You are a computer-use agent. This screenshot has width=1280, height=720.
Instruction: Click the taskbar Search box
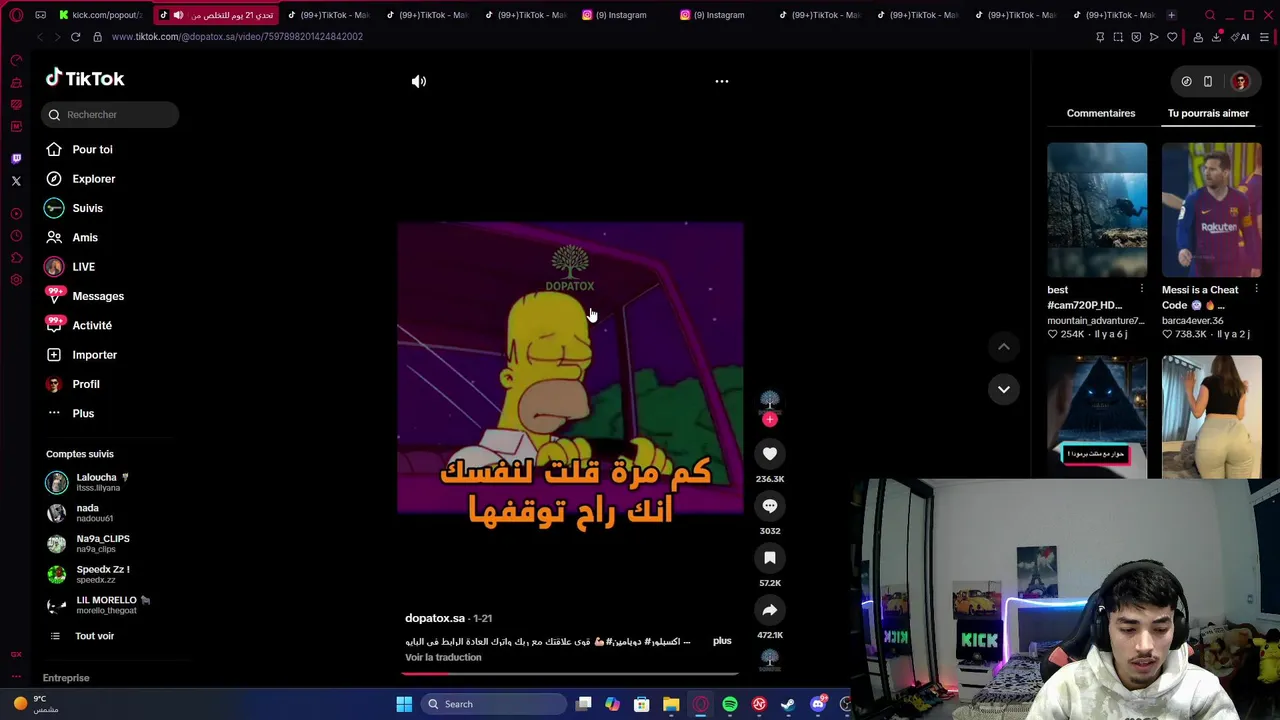pyautogui.click(x=494, y=704)
